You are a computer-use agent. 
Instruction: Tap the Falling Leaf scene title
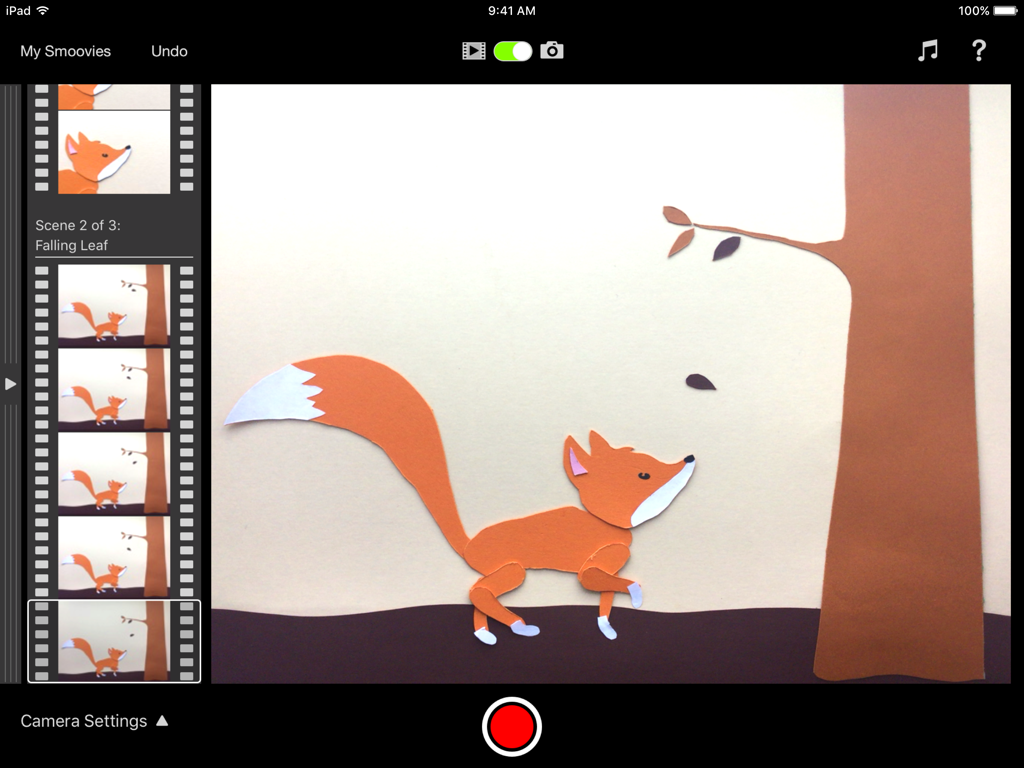click(71, 245)
